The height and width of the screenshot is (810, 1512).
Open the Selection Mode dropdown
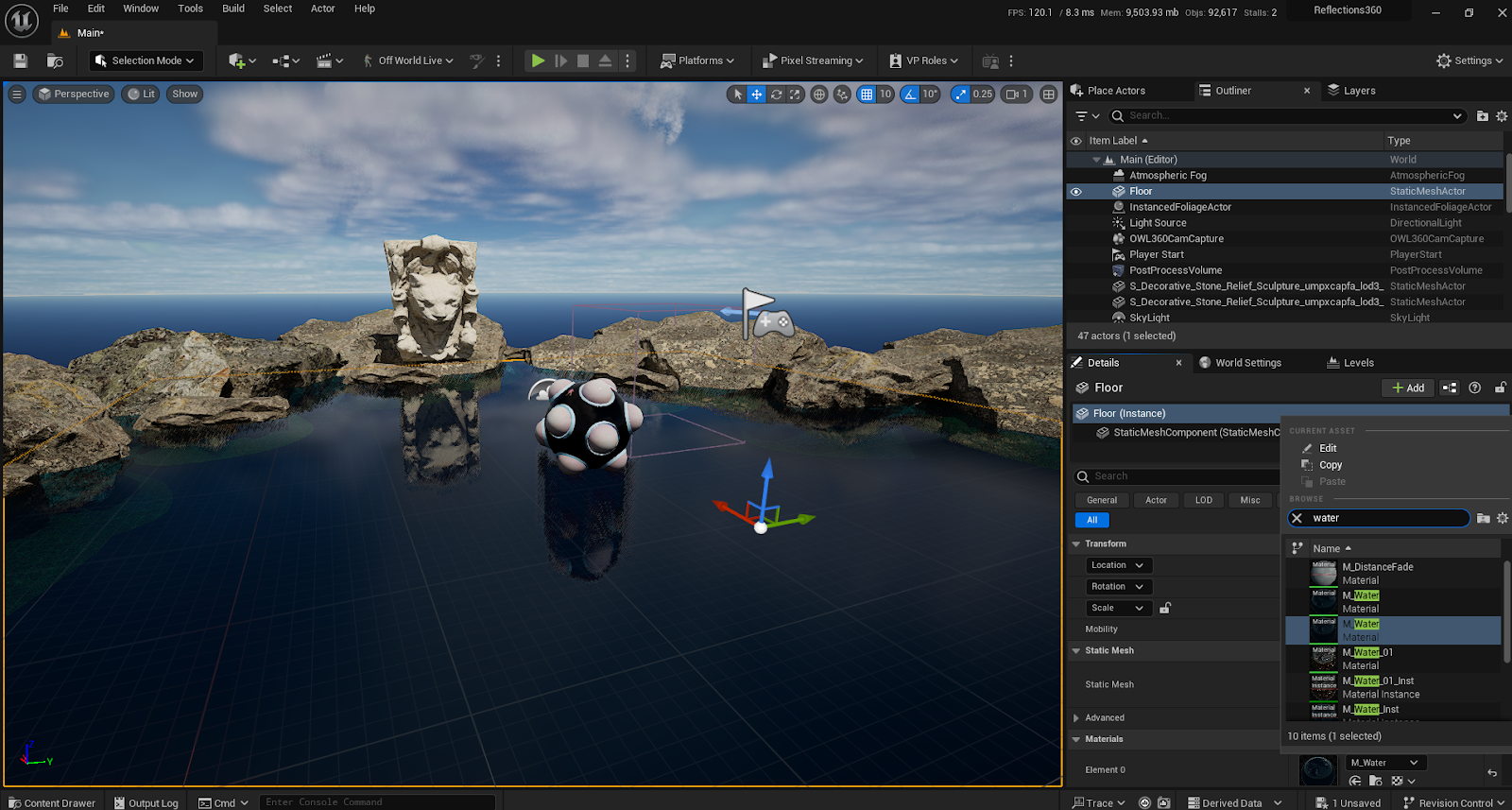pyautogui.click(x=146, y=60)
